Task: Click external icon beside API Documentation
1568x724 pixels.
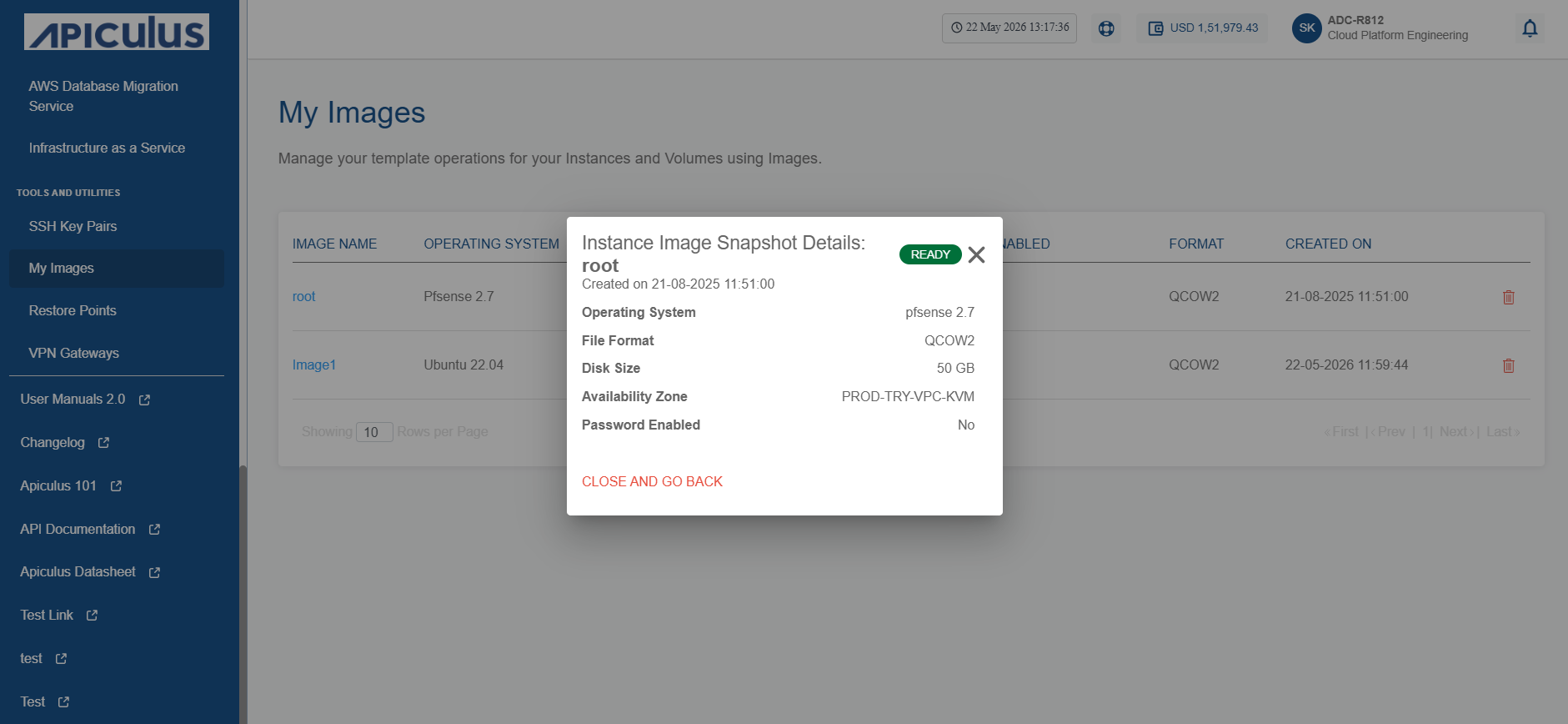Action: click(x=154, y=530)
